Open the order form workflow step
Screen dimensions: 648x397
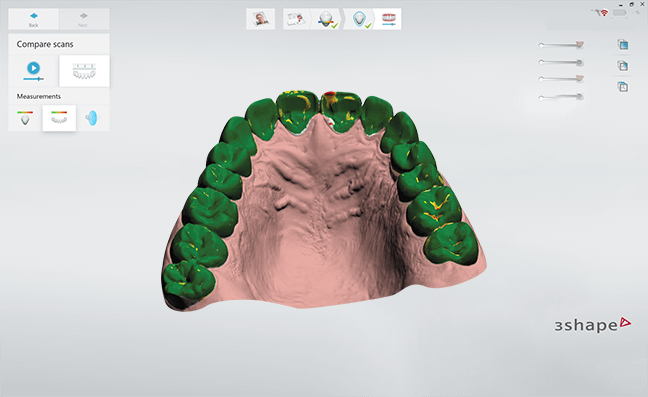click(296, 19)
